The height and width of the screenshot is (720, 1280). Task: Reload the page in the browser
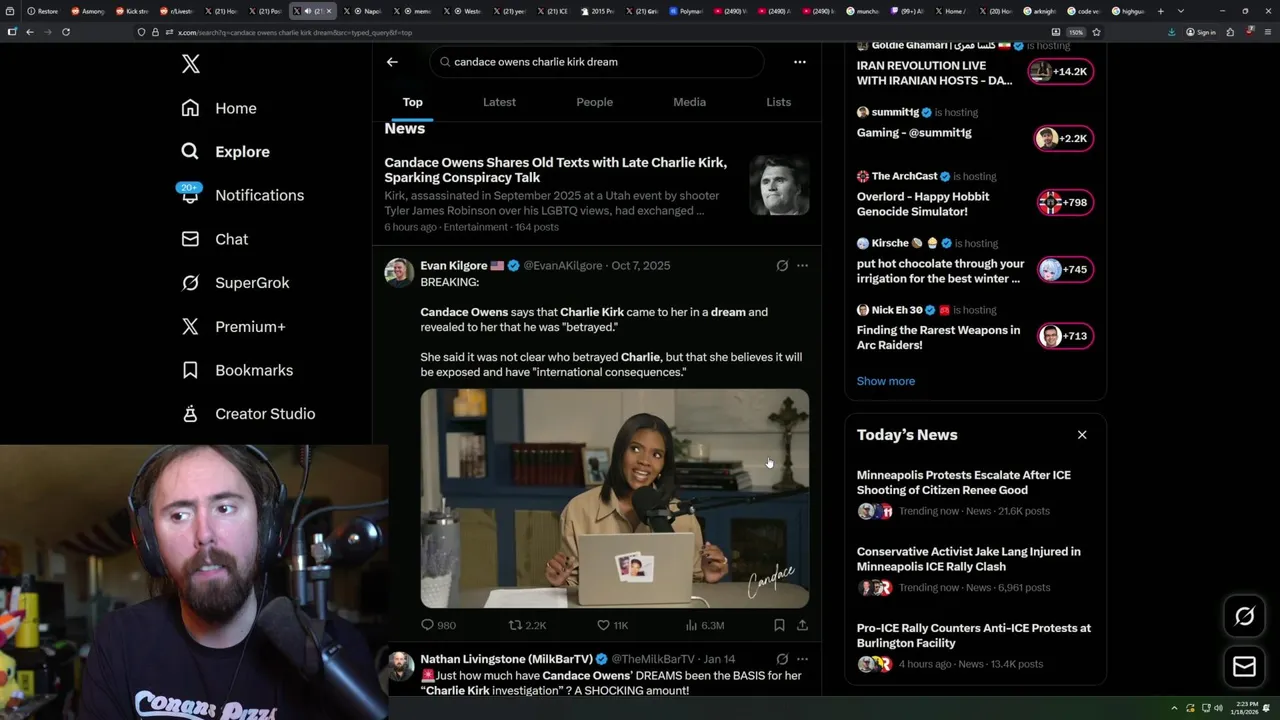[x=66, y=32]
